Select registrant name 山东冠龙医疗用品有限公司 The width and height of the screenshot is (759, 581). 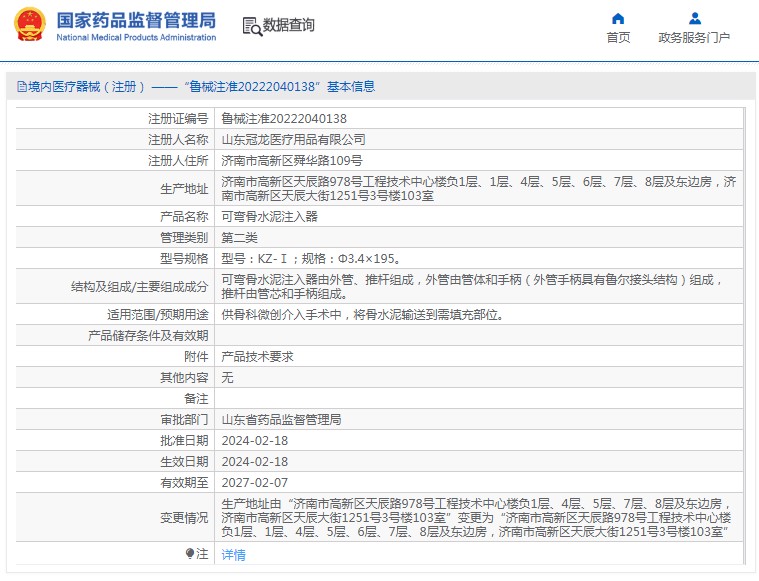(293, 139)
